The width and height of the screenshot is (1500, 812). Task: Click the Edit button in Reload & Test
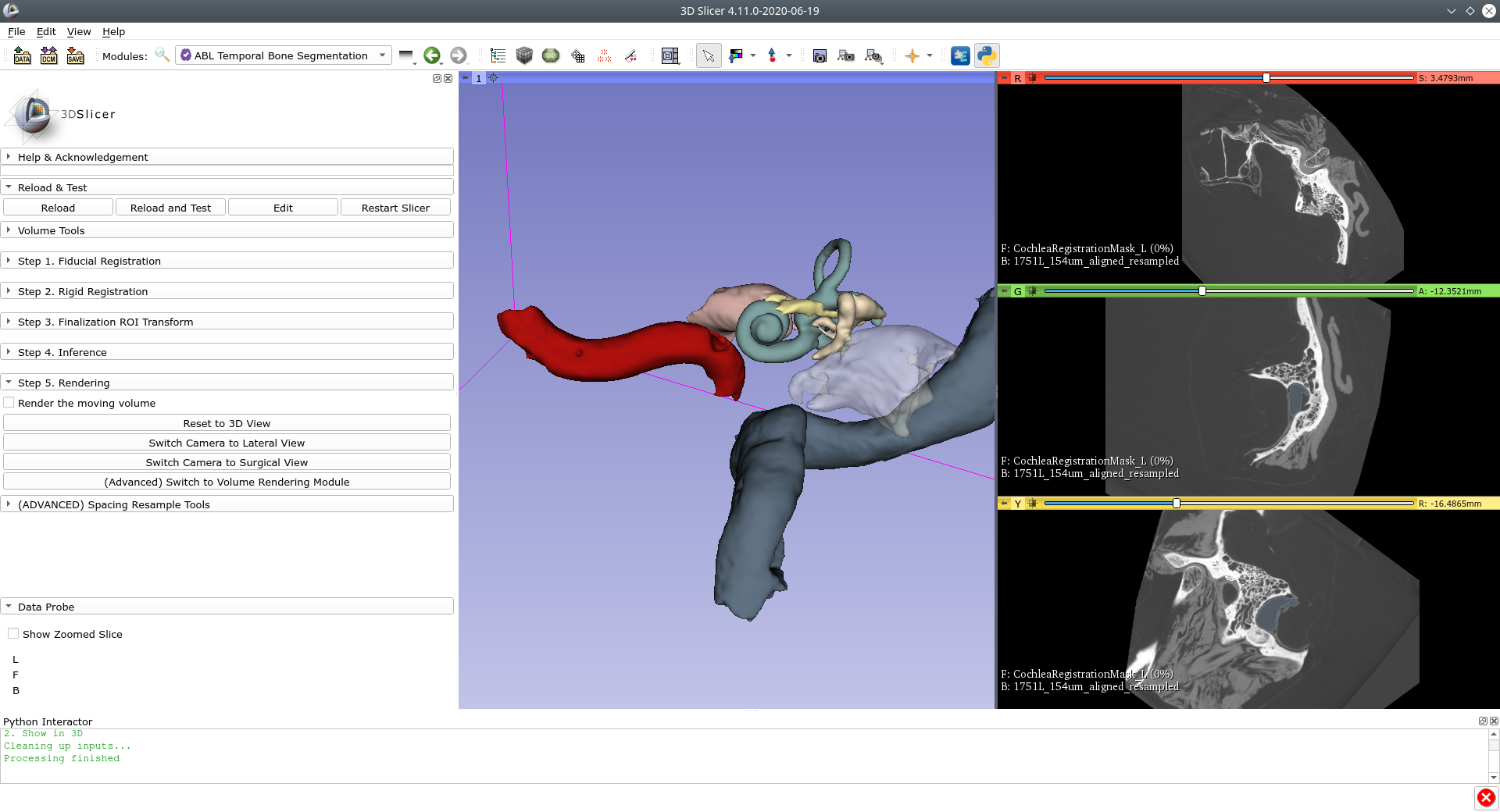pyautogui.click(x=283, y=208)
